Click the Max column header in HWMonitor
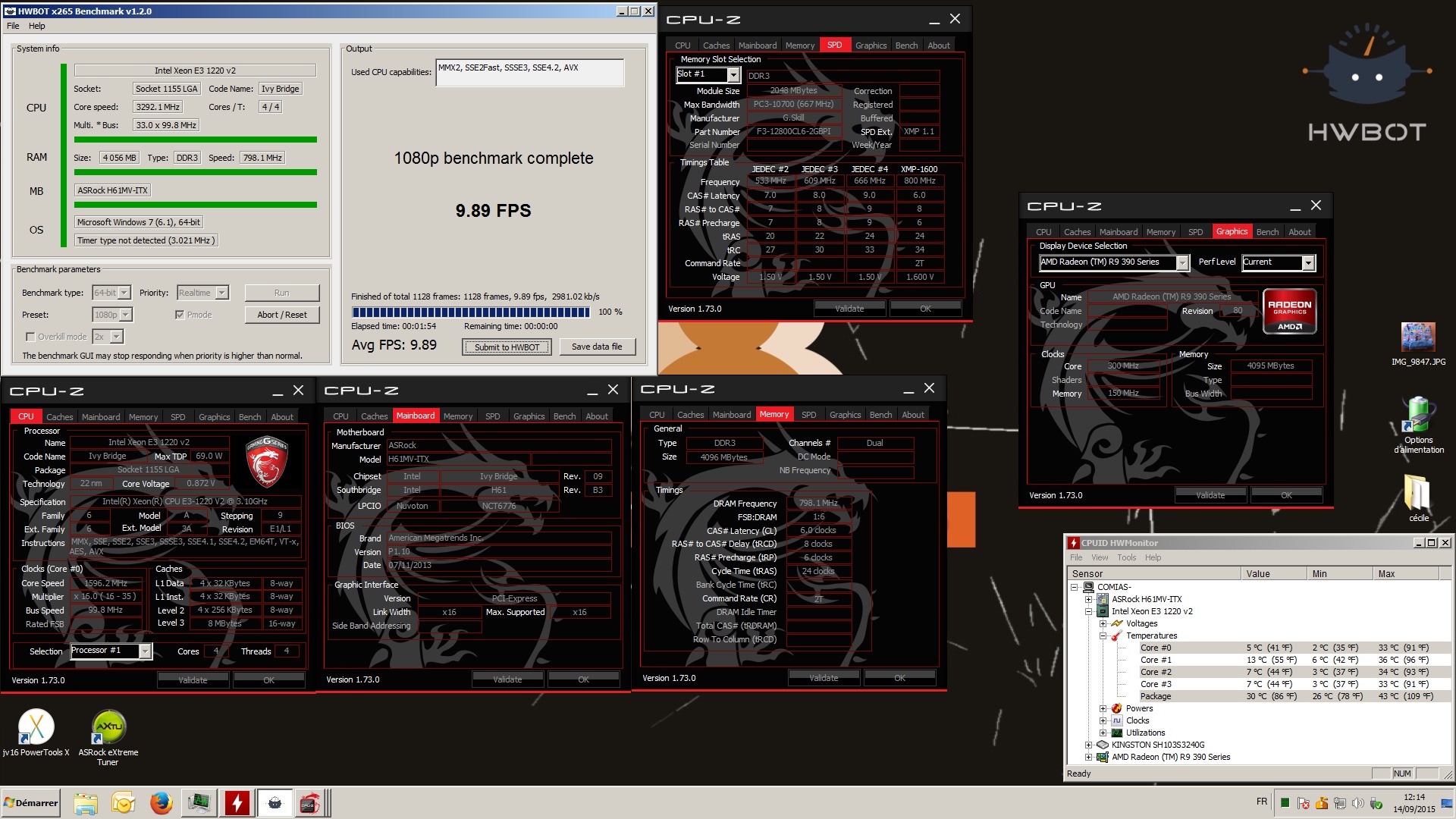The height and width of the screenshot is (819, 1456). 1405,574
